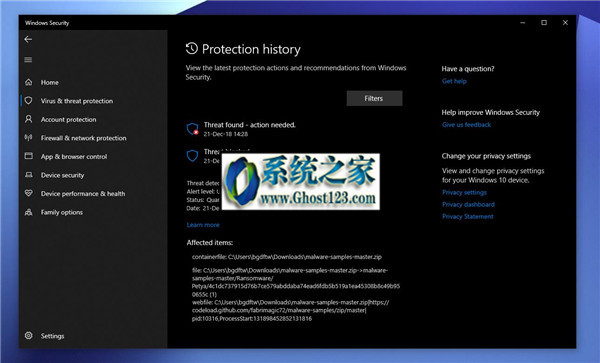
Task: Open the hamburger navigation menu
Action: pyautogui.click(x=28, y=60)
